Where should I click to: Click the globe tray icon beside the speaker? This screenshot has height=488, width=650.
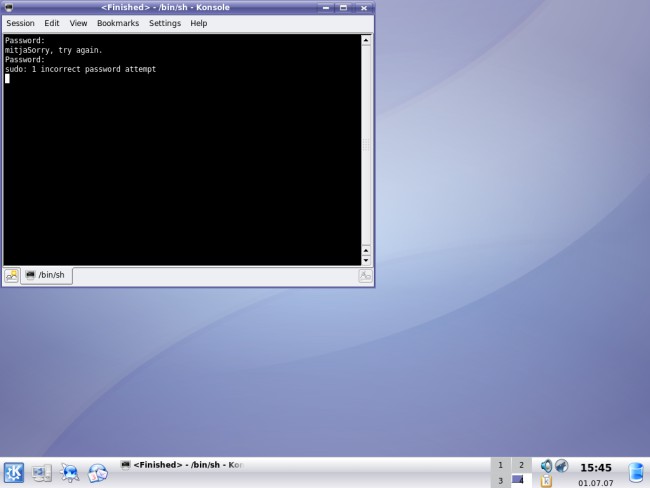[x=562, y=466]
